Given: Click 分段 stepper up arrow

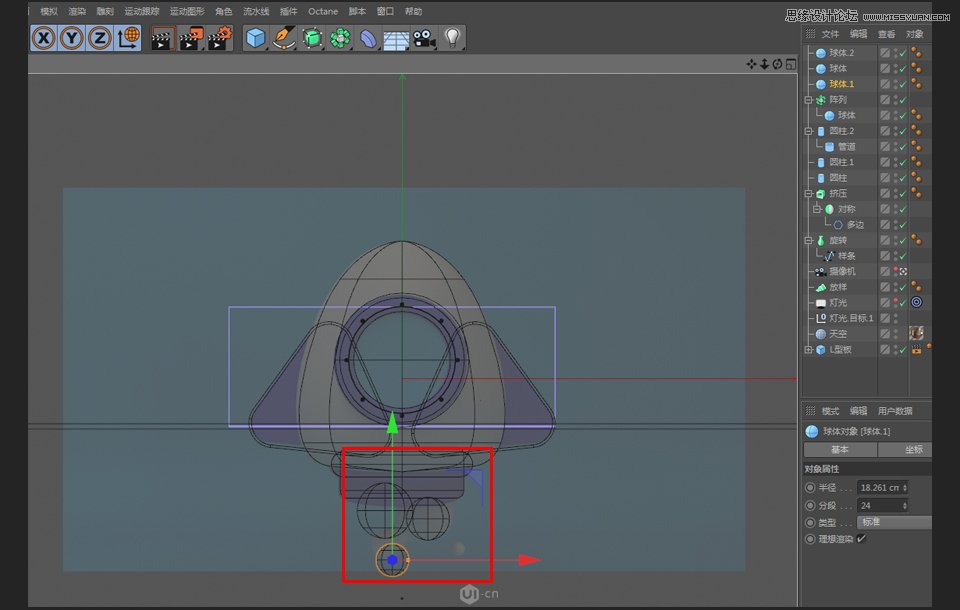Looking at the screenshot, I should (905, 503).
